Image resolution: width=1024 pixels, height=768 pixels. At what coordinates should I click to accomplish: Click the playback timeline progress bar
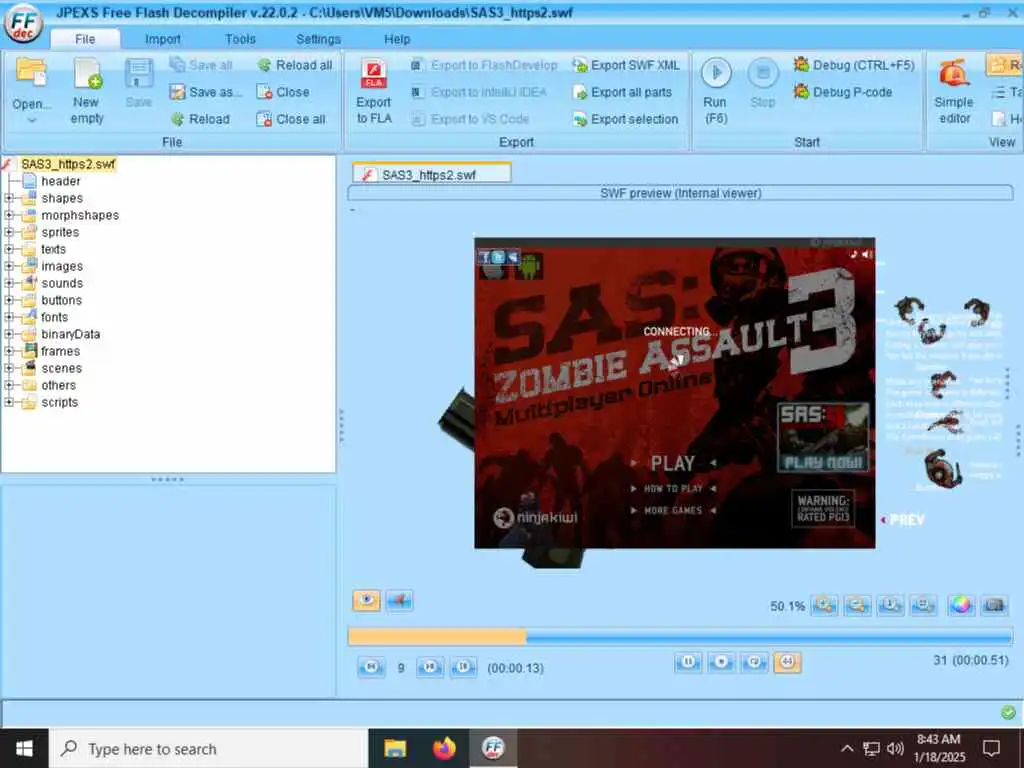680,636
